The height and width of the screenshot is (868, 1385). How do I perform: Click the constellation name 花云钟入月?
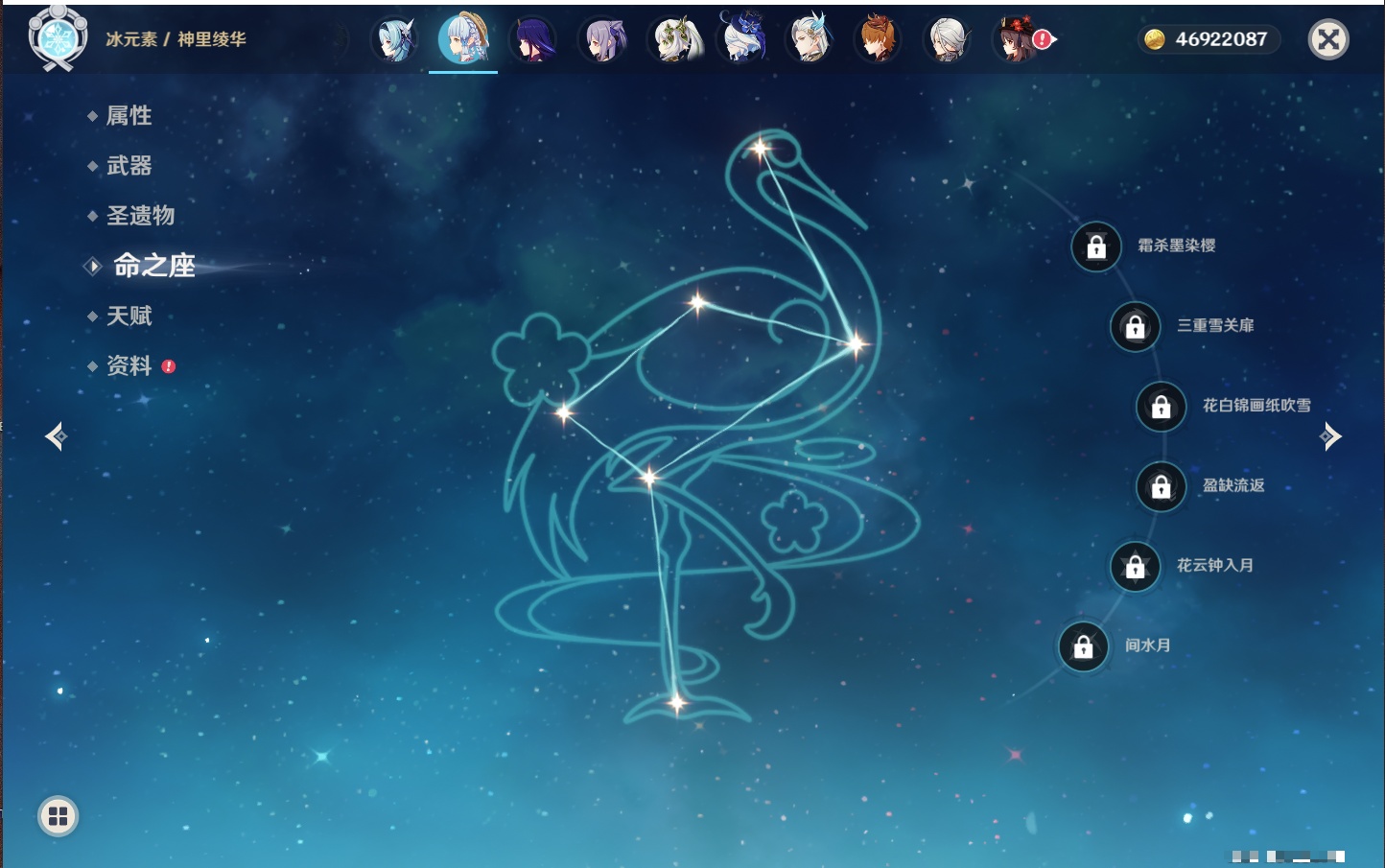point(1215,565)
